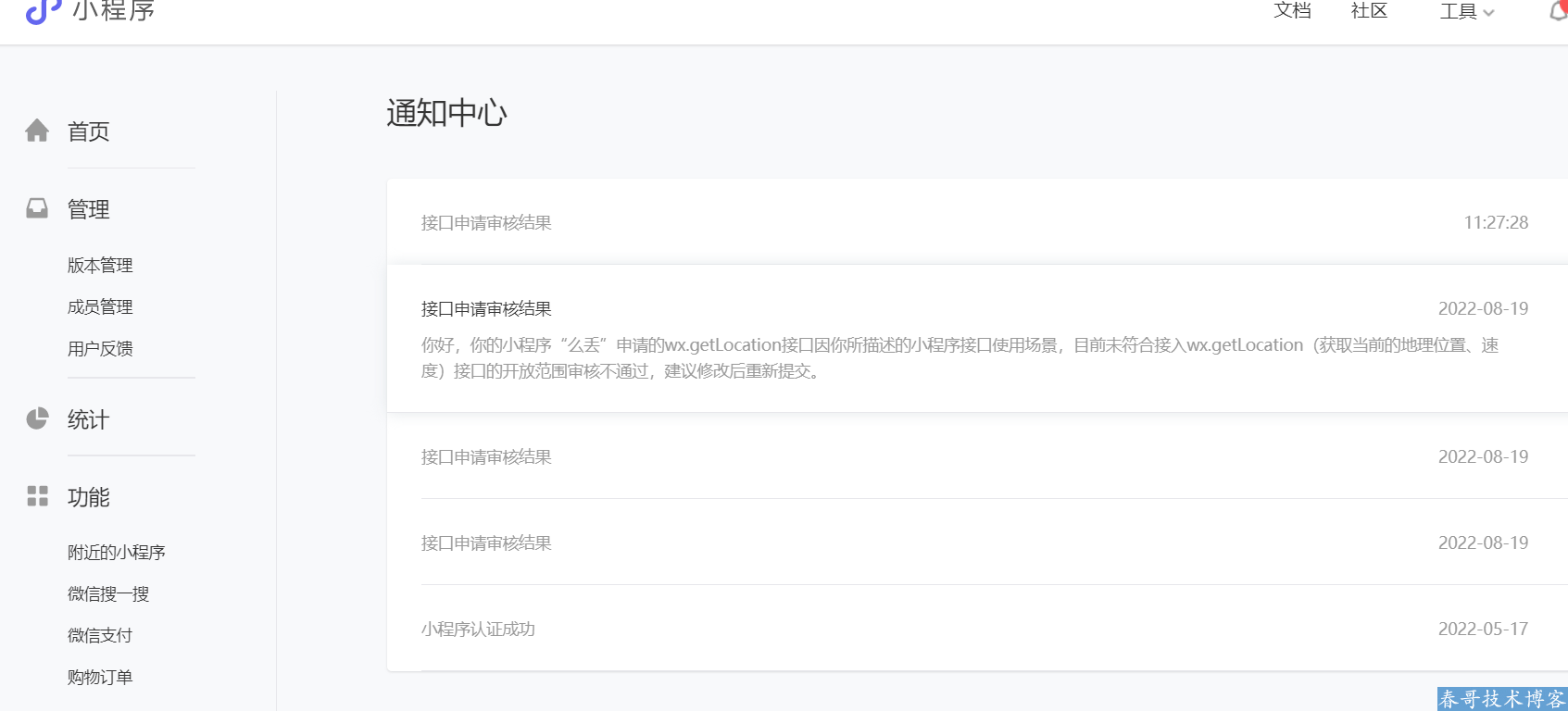The image size is (1568, 711).
Task: Open 用户反馈 in the sidebar
Action: click(100, 348)
